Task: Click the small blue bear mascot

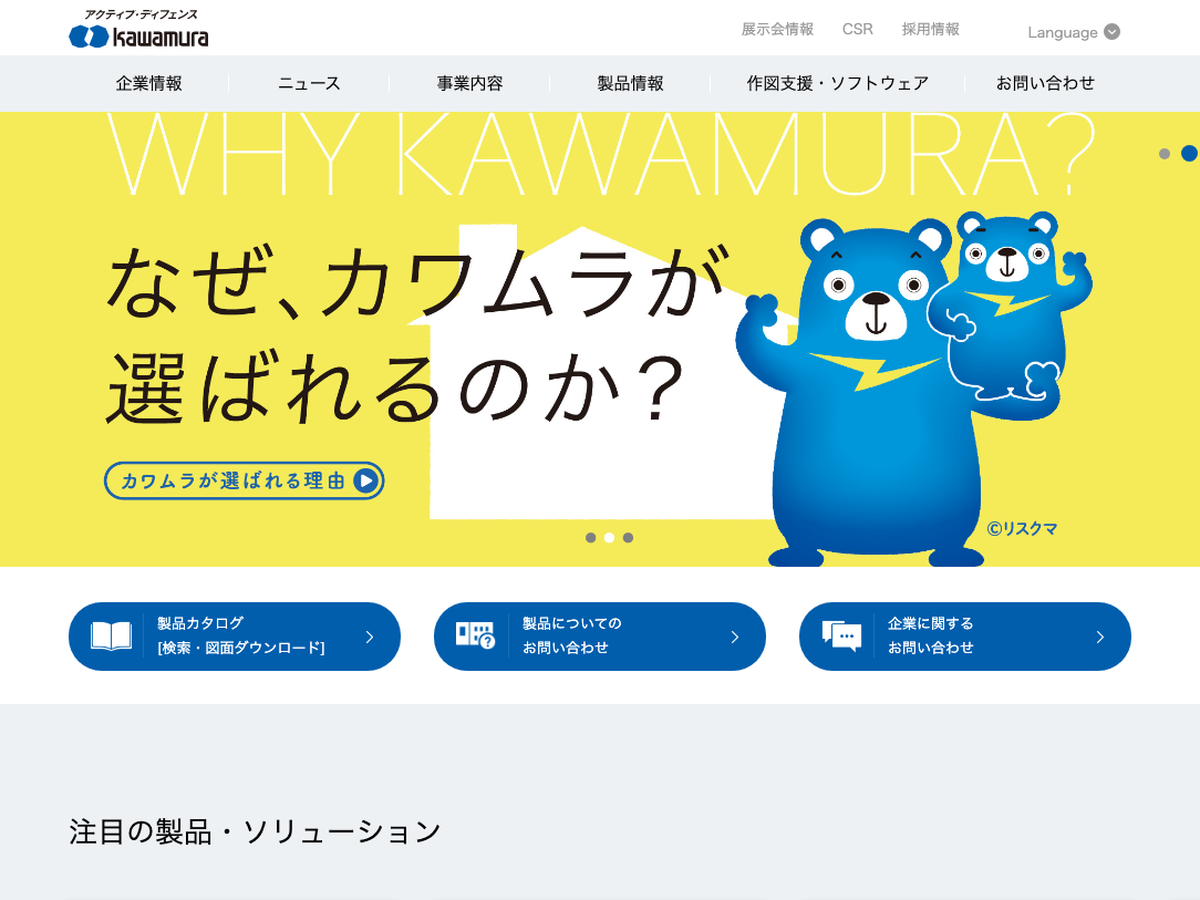Action: [1008, 305]
